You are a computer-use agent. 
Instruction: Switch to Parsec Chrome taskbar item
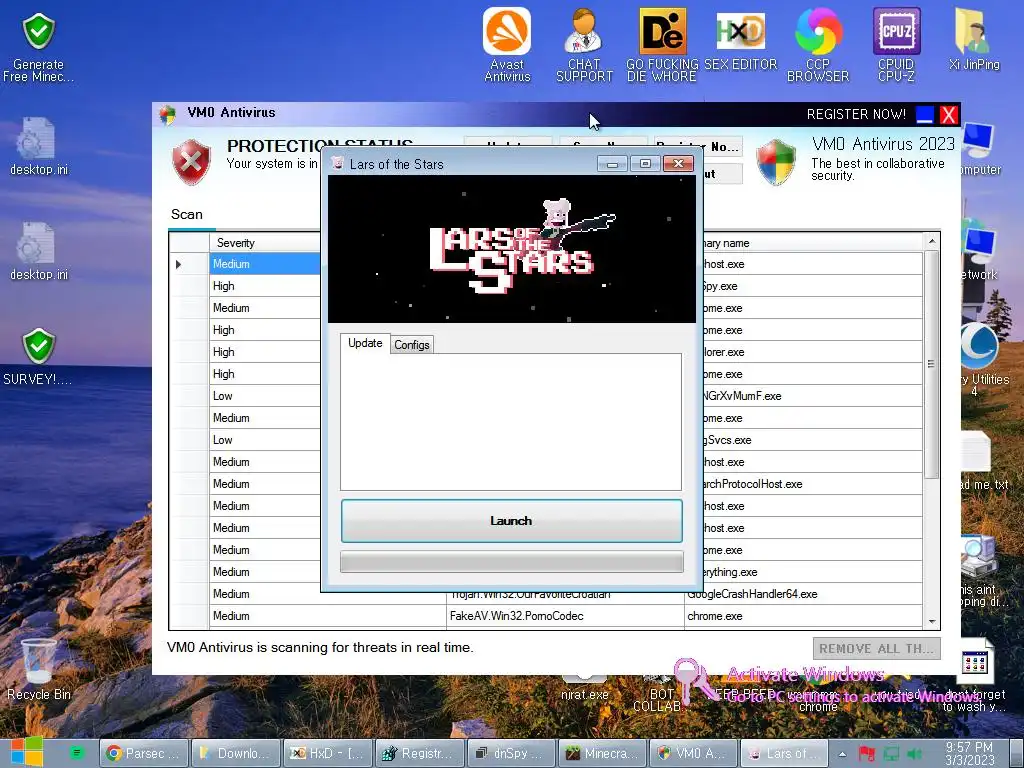143,753
